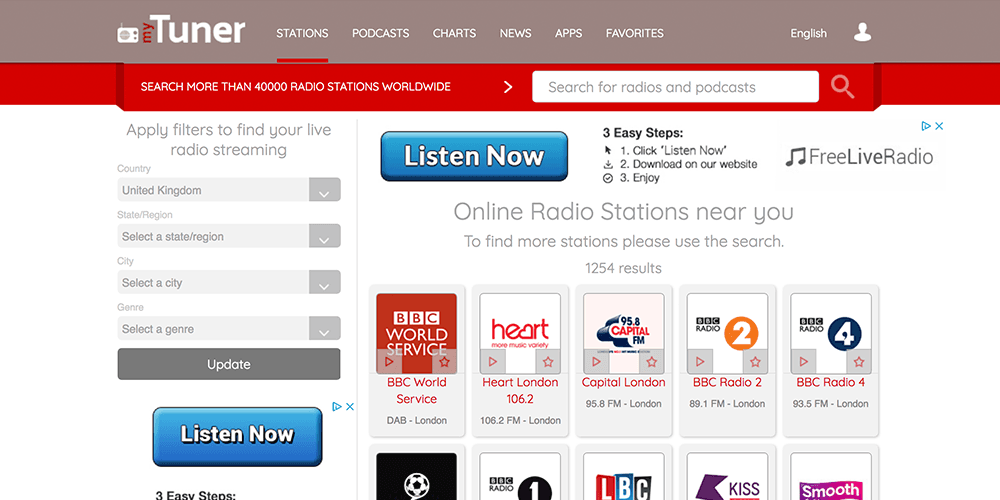Star Heart London 106.2 as favorite
The width and height of the screenshot is (1000, 500).
coord(547,362)
